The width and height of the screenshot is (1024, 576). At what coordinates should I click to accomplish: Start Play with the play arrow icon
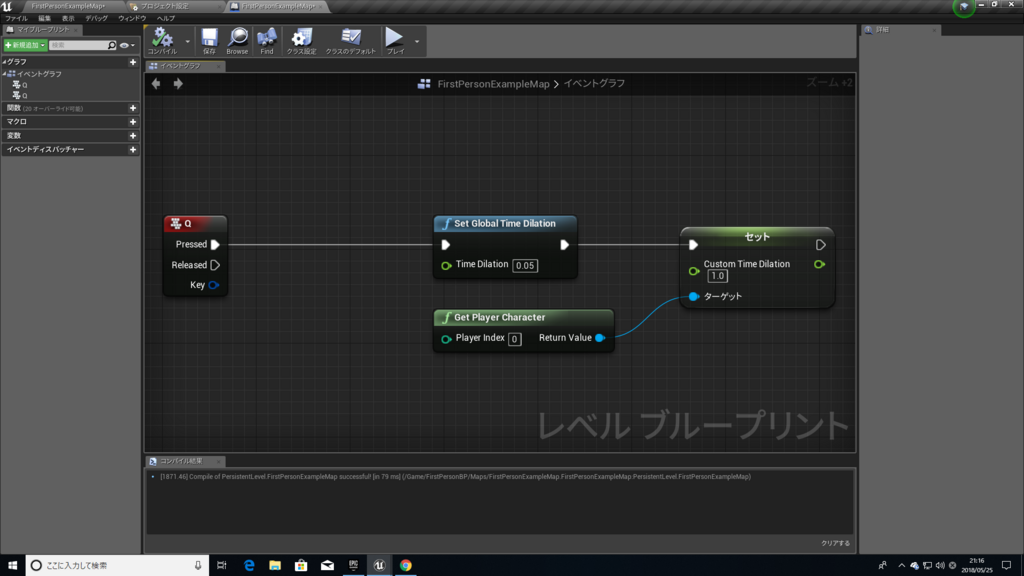(x=394, y=37)
